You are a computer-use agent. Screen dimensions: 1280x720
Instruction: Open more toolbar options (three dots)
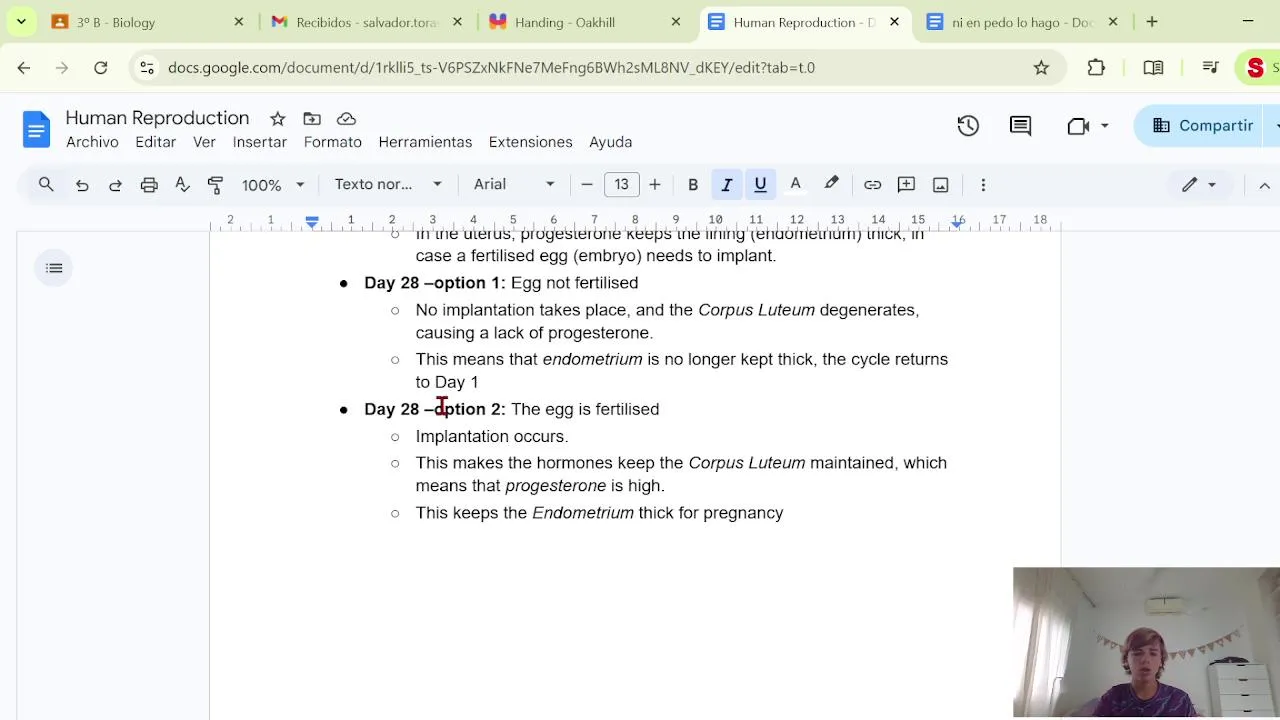[983, 185]
